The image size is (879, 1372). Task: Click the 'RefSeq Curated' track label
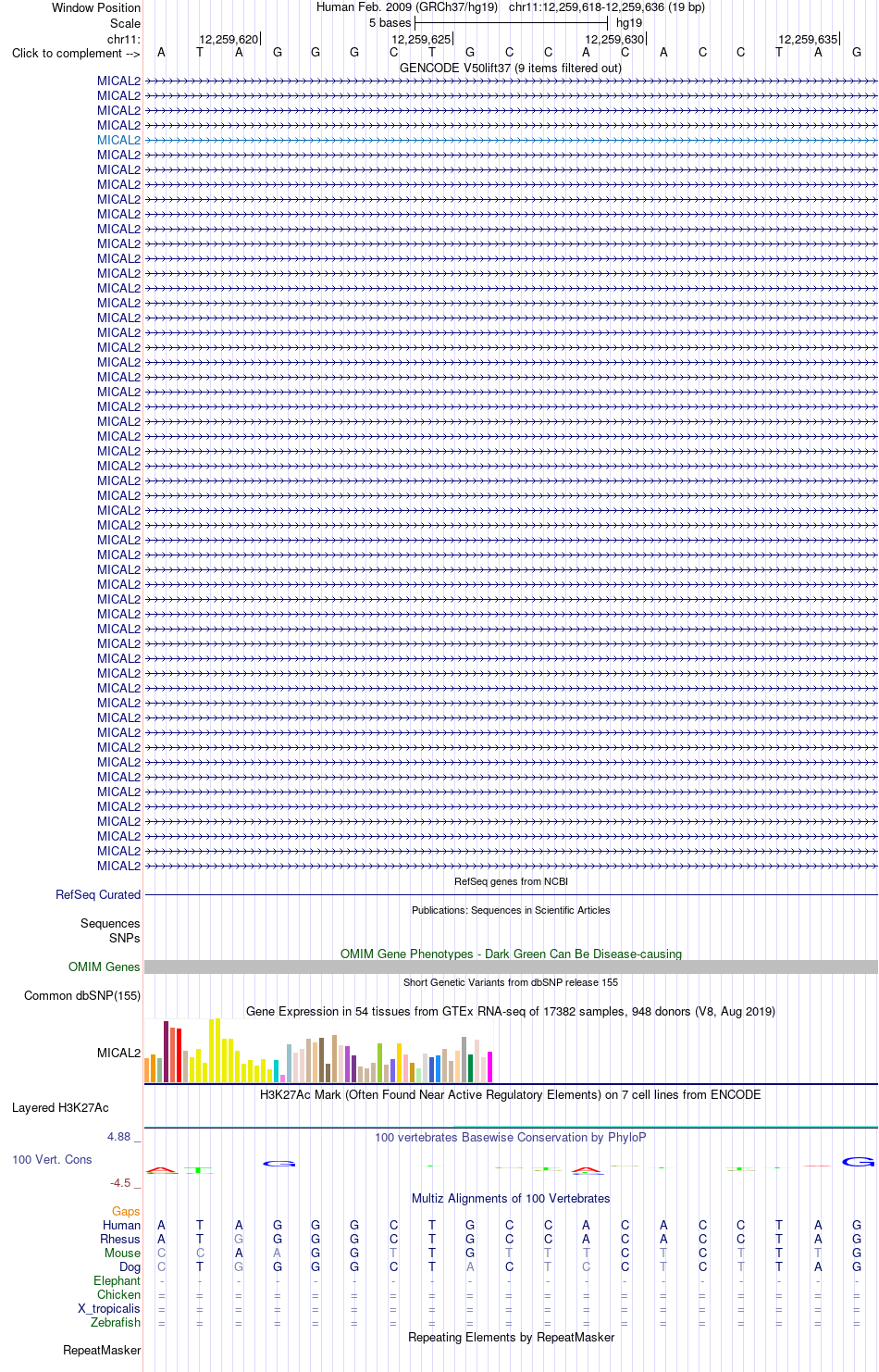98,894
